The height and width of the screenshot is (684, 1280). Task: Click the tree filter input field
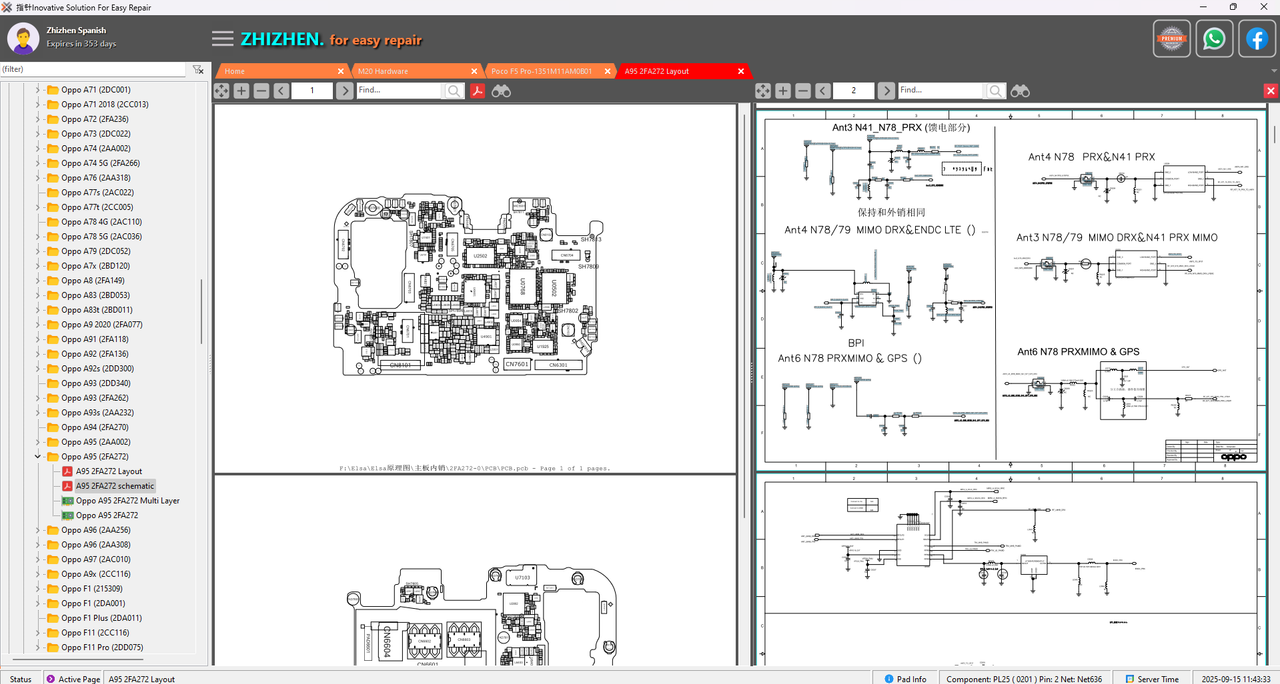[94, 70]
